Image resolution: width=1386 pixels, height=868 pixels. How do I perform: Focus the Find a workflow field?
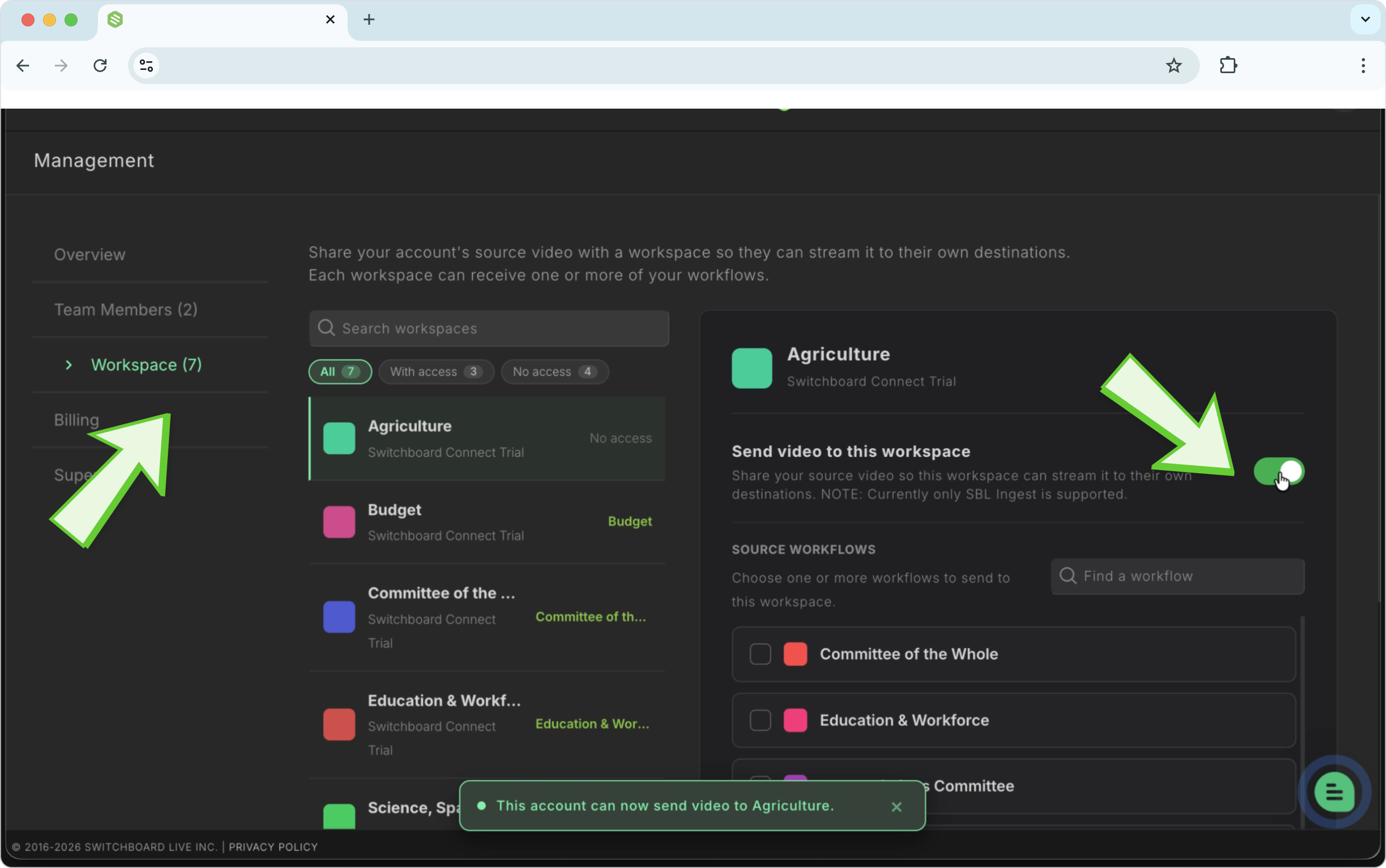coord(1178,577)
